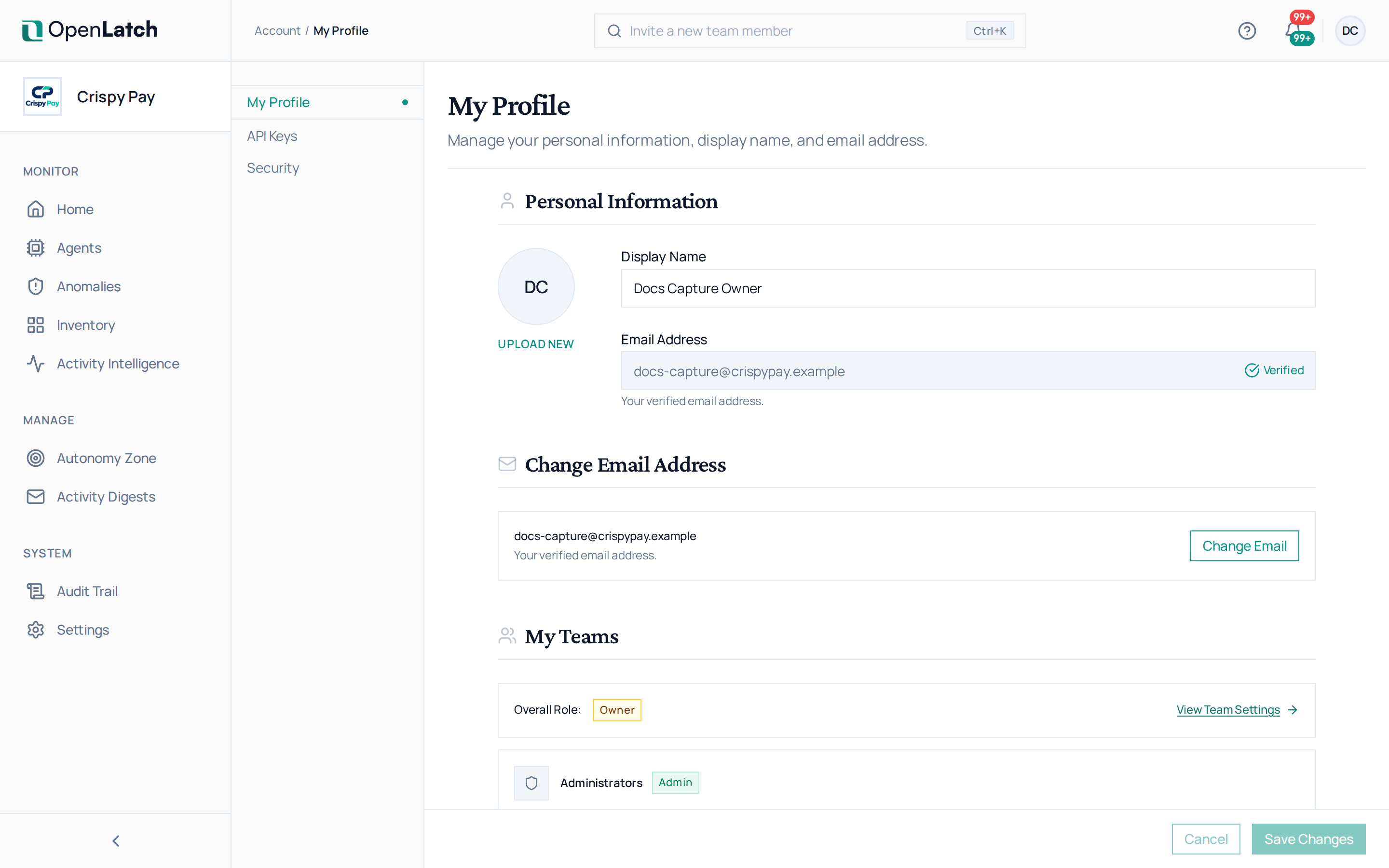Click the large DC profile avatar

point(536,286)
